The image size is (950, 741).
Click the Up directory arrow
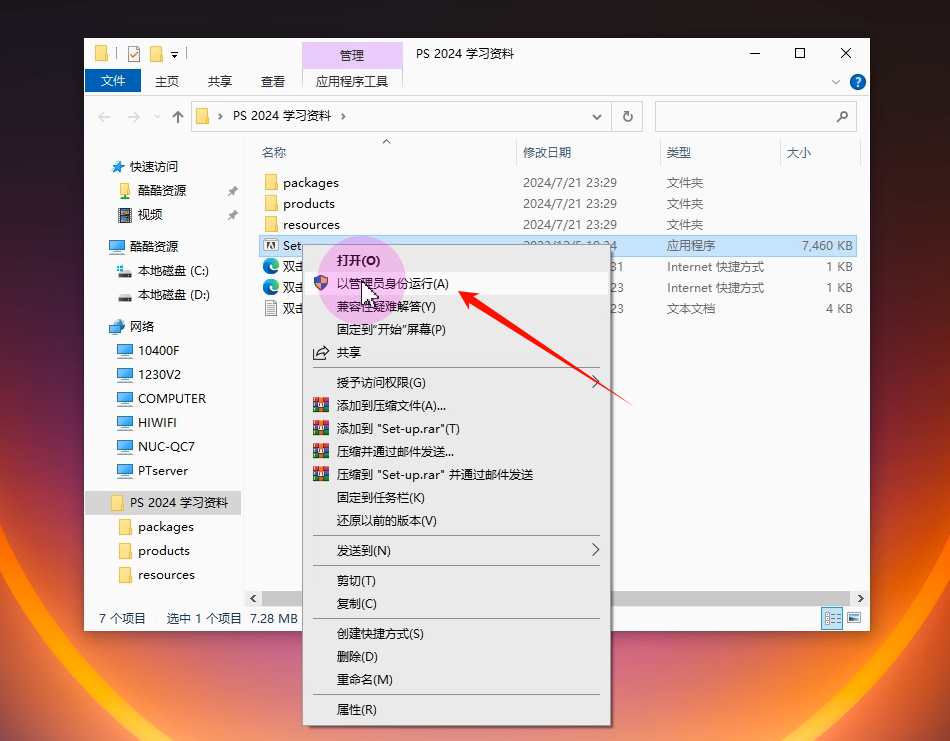pyautogui.click(x=178, y=116)
